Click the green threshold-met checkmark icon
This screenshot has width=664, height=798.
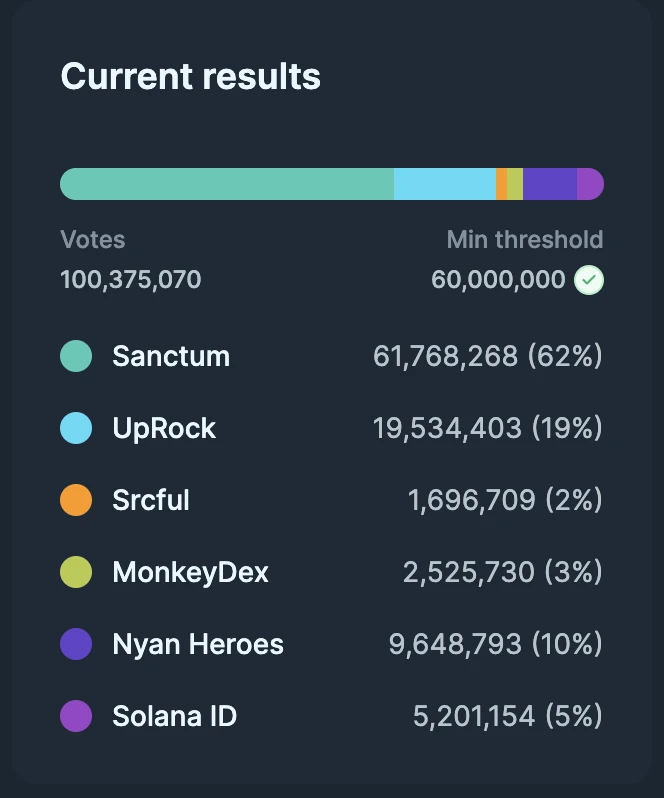(x=589, y=280)
